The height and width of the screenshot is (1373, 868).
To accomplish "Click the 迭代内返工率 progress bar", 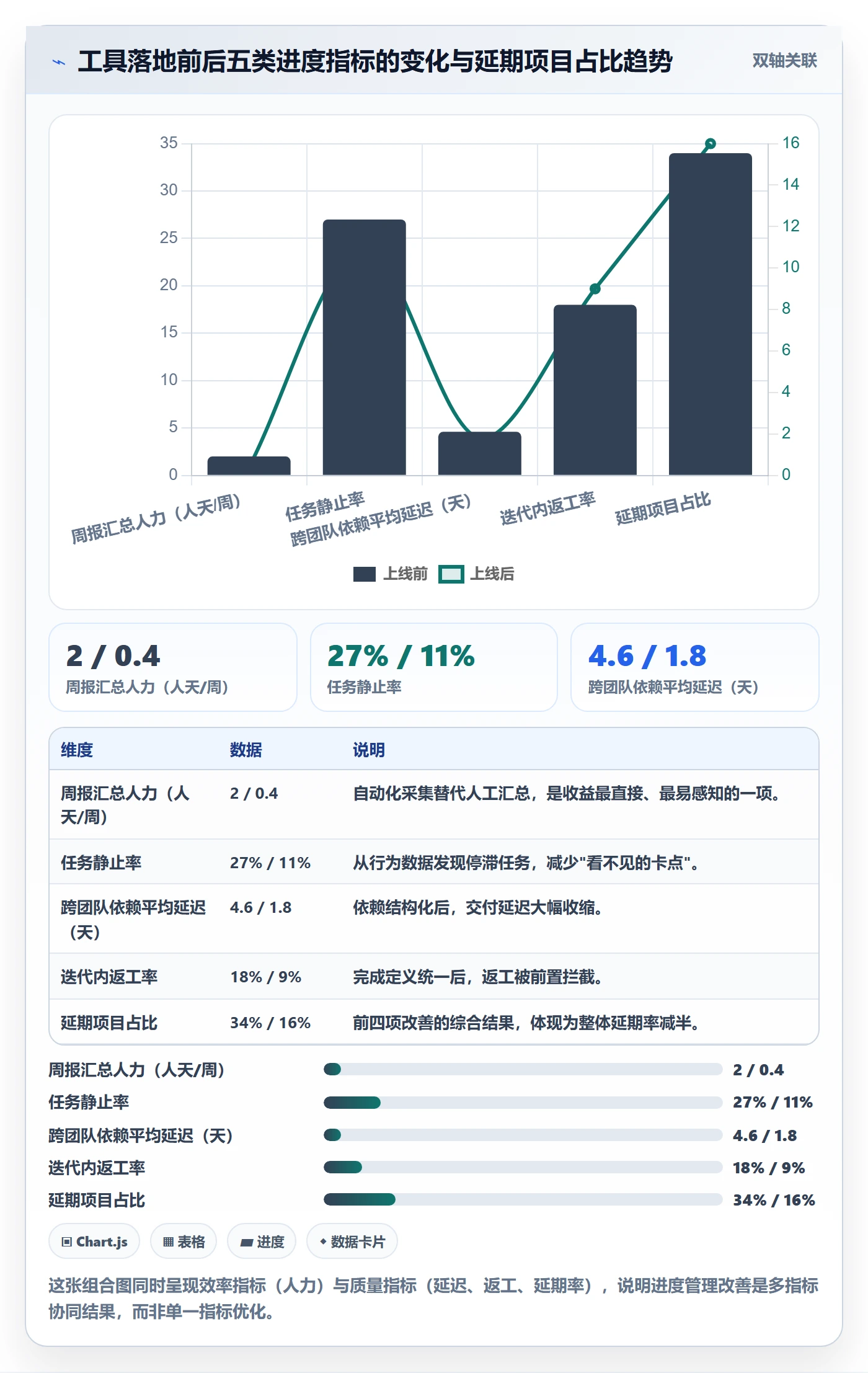I will pyautogui.click(x=523, y=1167).
